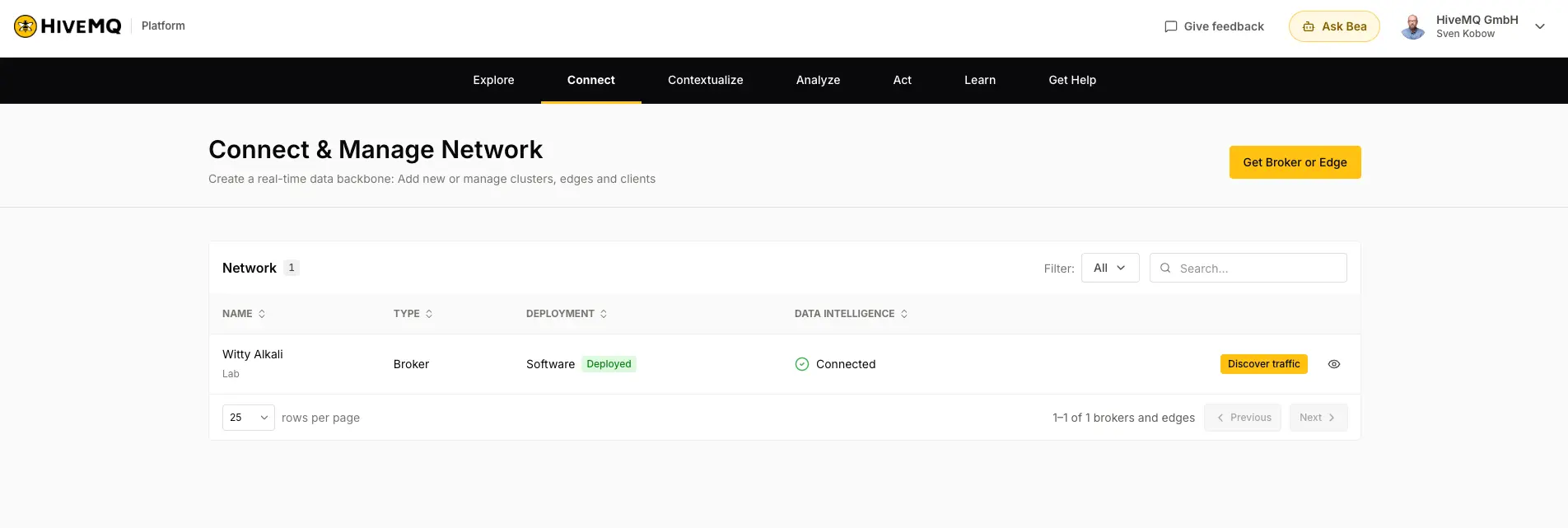Click the HiveMQ GmbH organization name

[x=1477, y=20]
